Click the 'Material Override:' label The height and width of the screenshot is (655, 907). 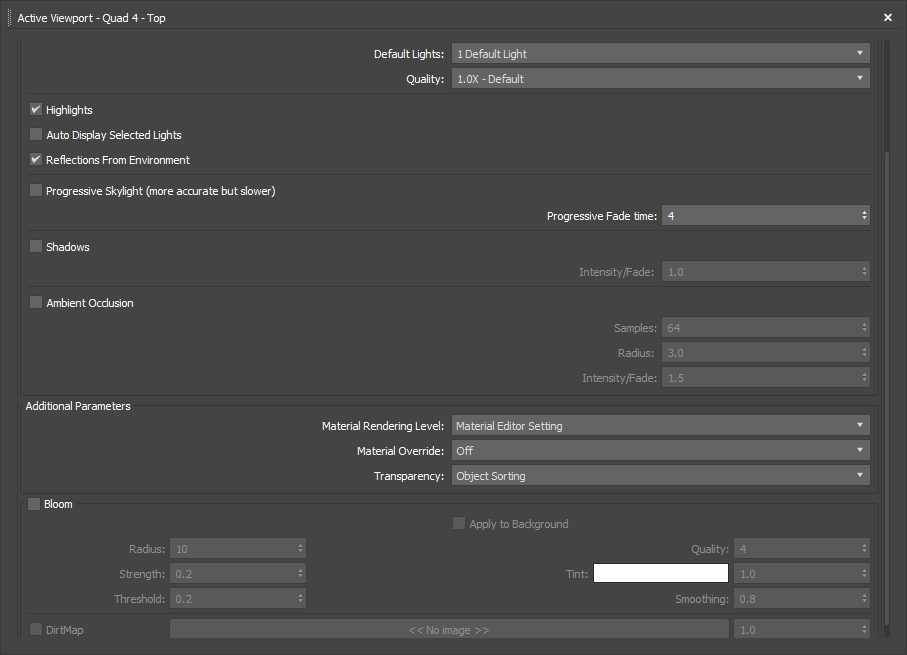tap(400, 451)
